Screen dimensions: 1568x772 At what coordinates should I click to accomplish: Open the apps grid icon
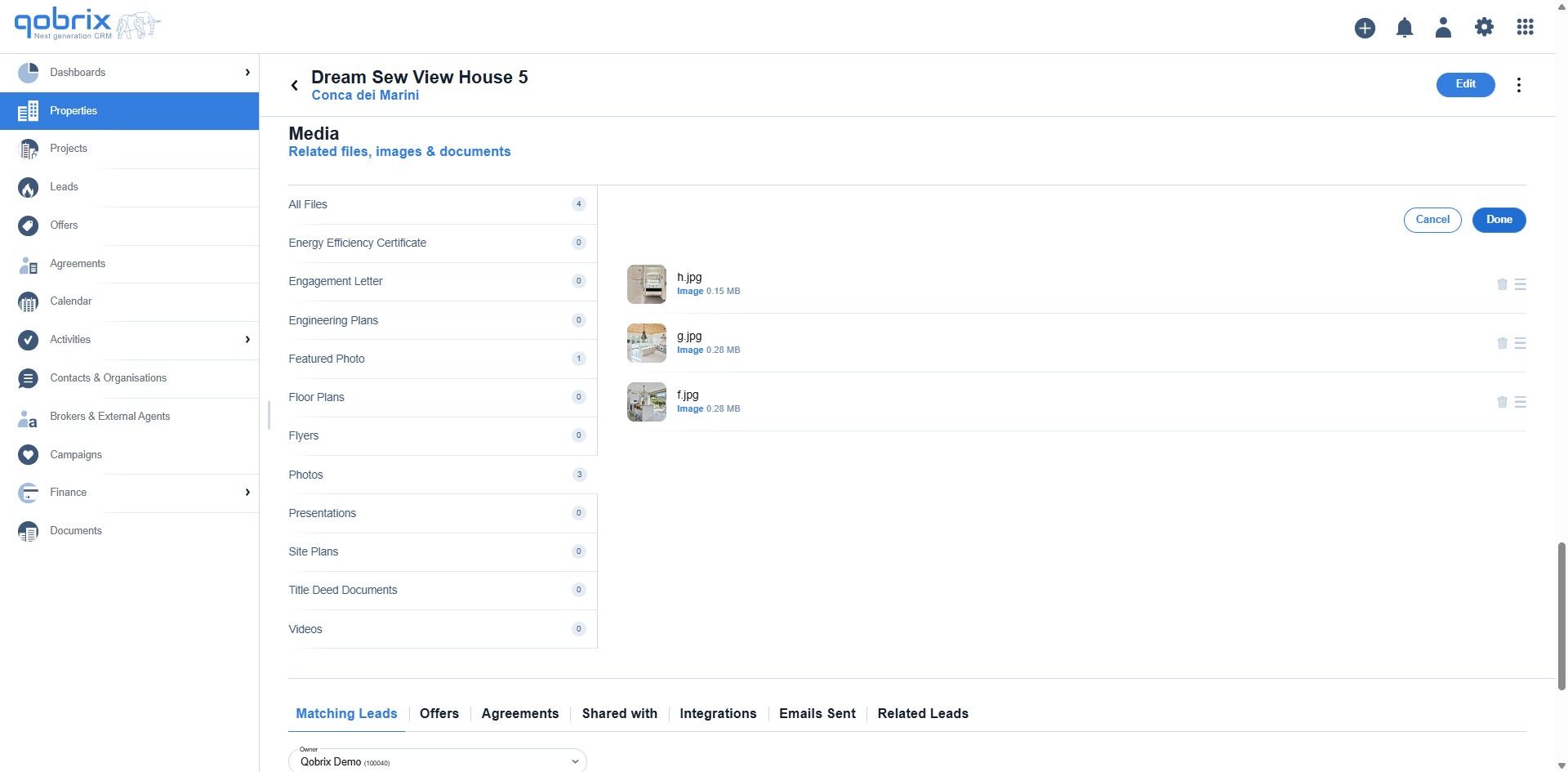pos(1526,27)
